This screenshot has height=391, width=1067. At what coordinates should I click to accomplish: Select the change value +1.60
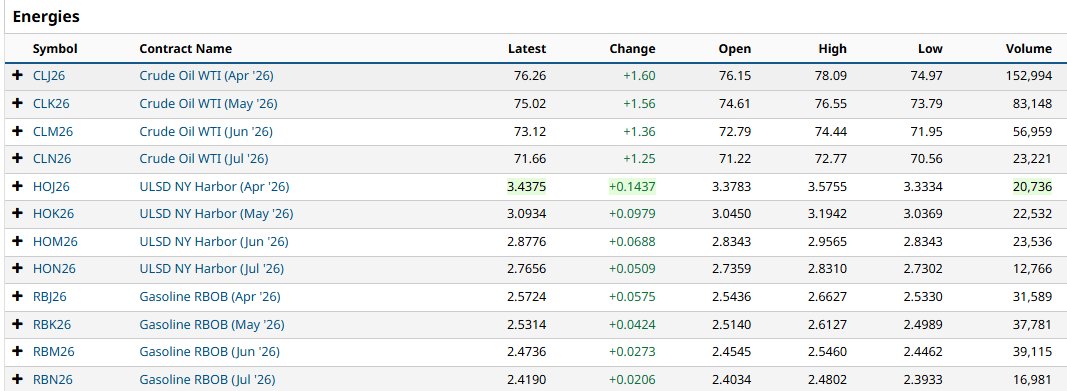(x=640, y=75)
